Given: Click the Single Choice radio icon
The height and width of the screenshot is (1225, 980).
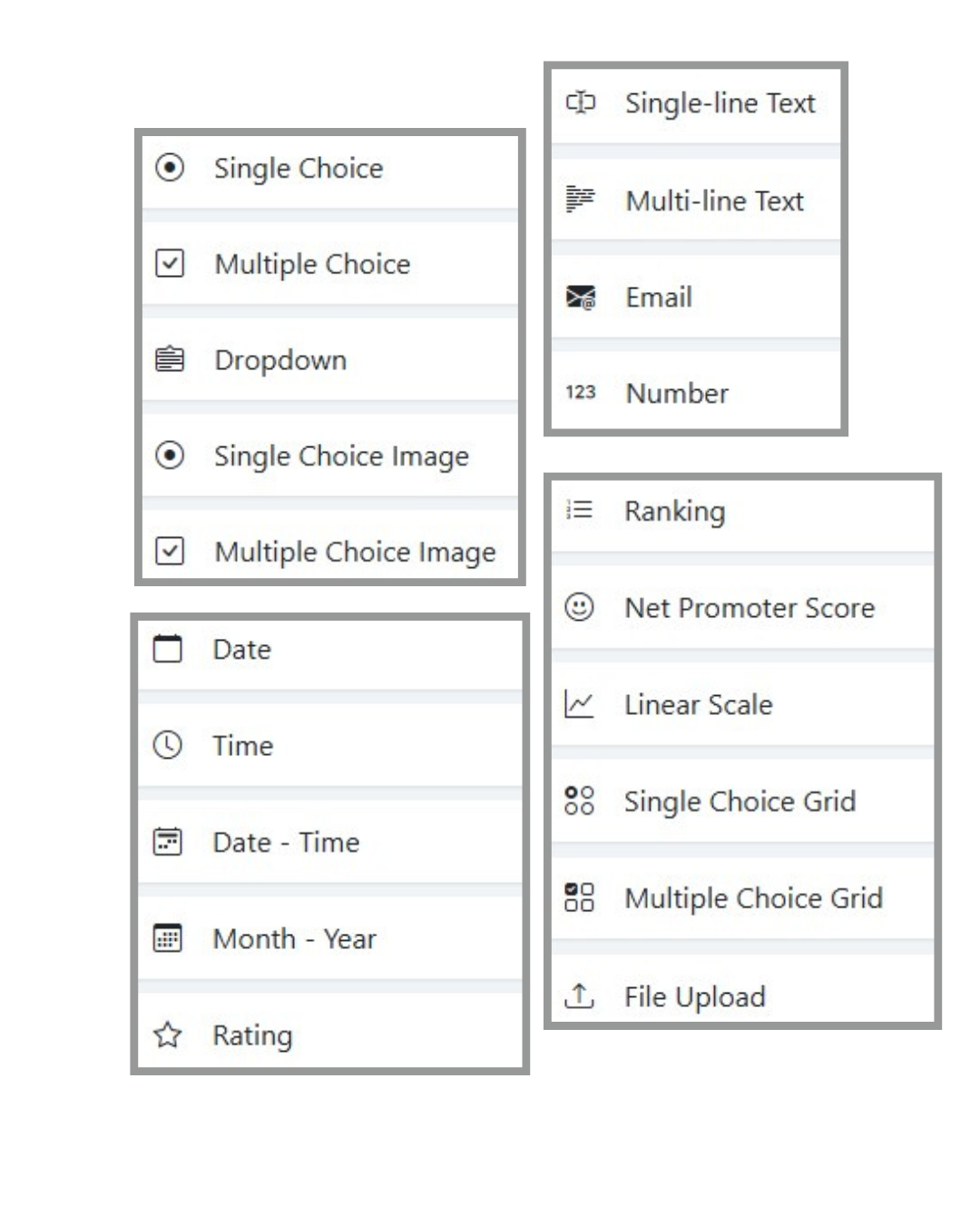Looking at the screenshot, I should [x=170, y=168].
